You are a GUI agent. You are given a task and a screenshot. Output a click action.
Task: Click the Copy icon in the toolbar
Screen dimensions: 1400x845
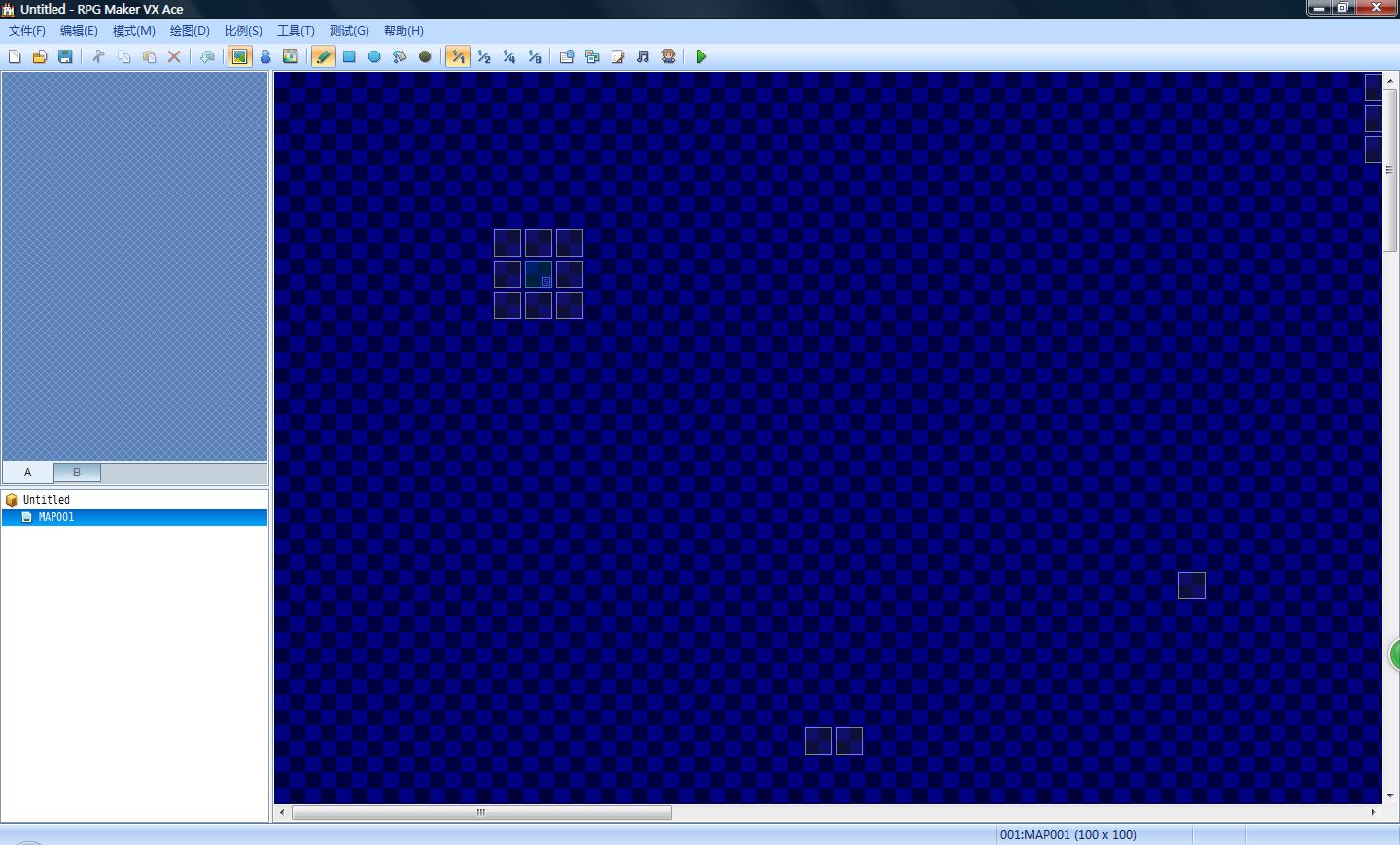123,56
